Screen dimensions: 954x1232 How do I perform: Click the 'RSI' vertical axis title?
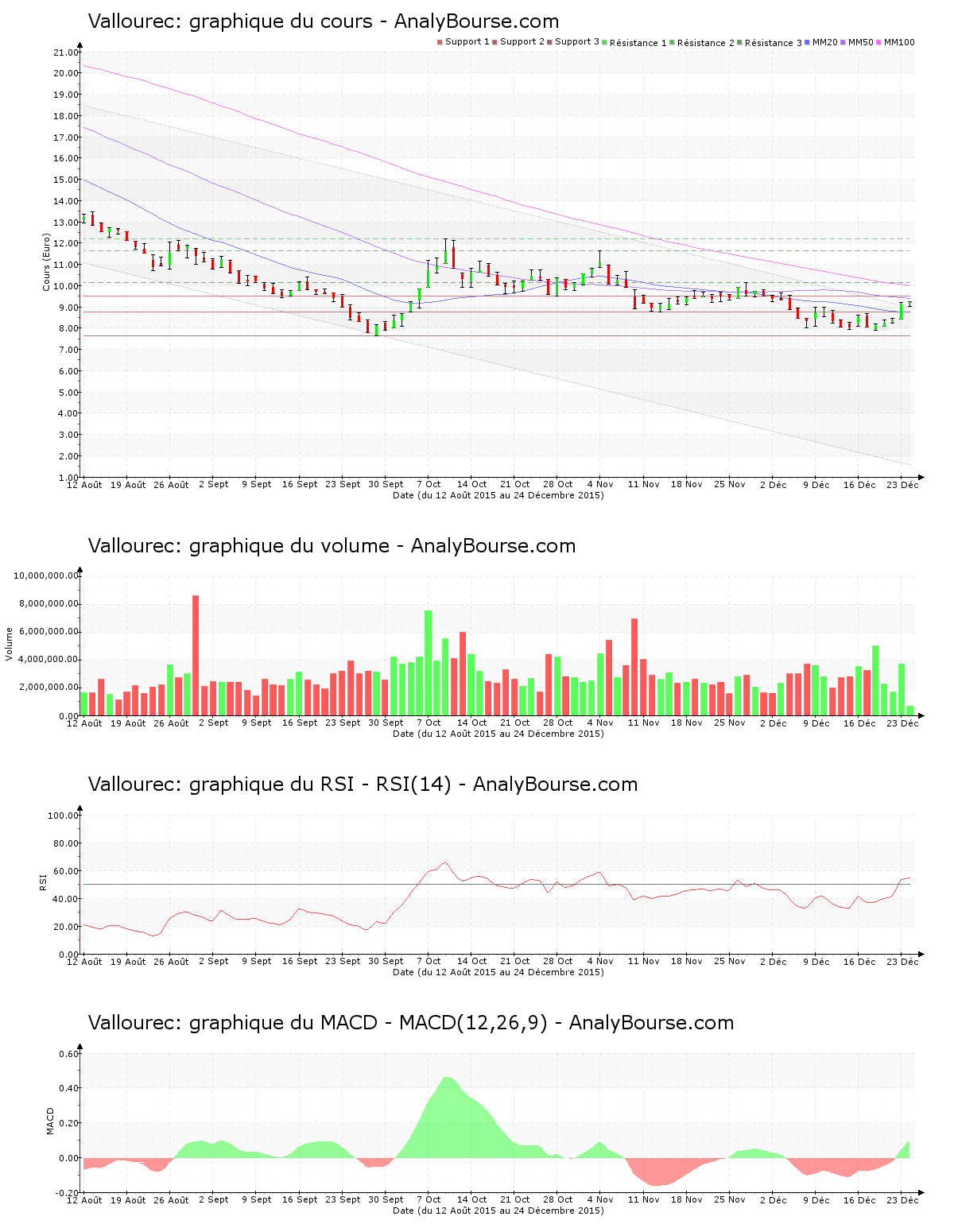44,881
